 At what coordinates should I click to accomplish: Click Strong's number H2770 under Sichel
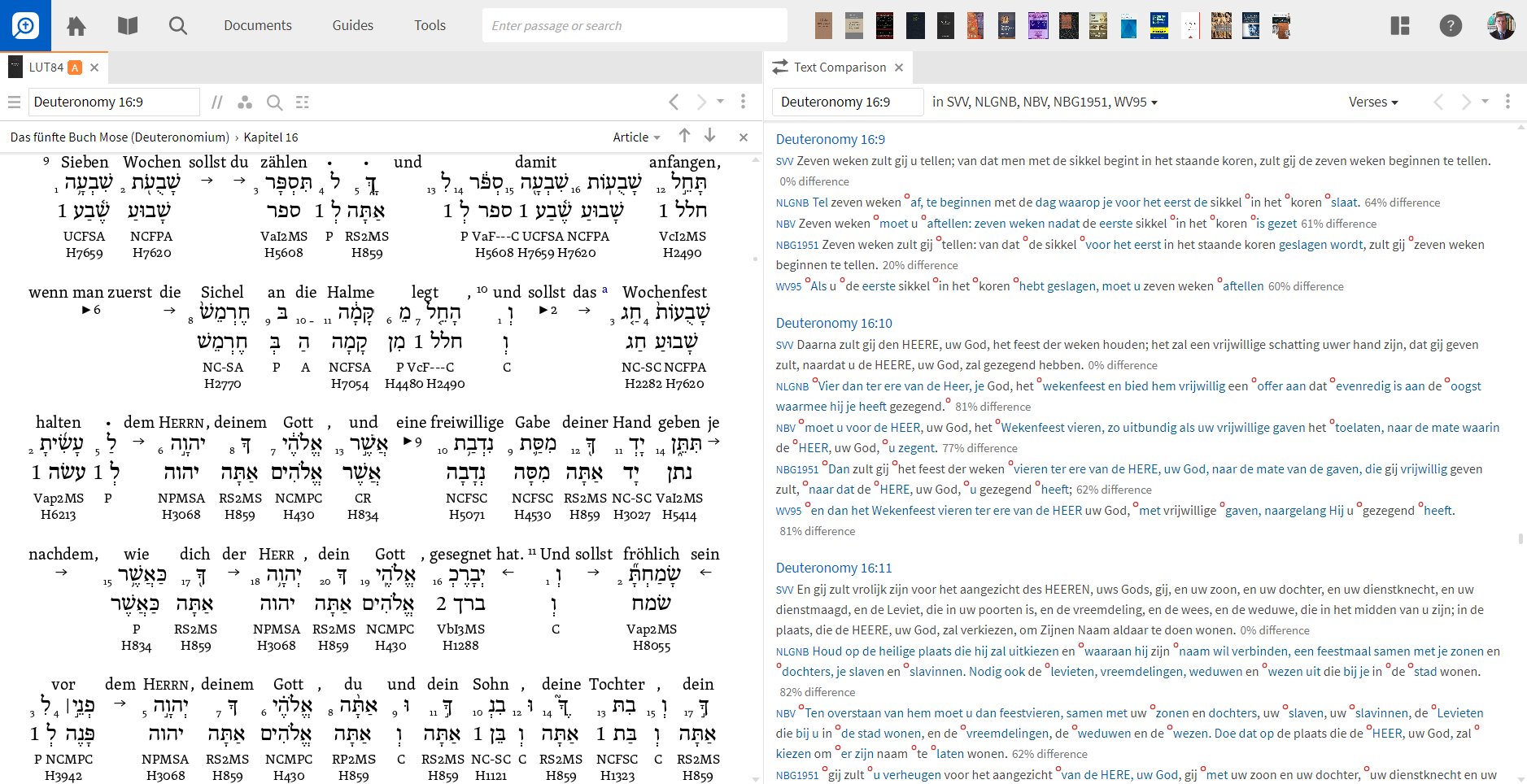click(x=223, y=384)
